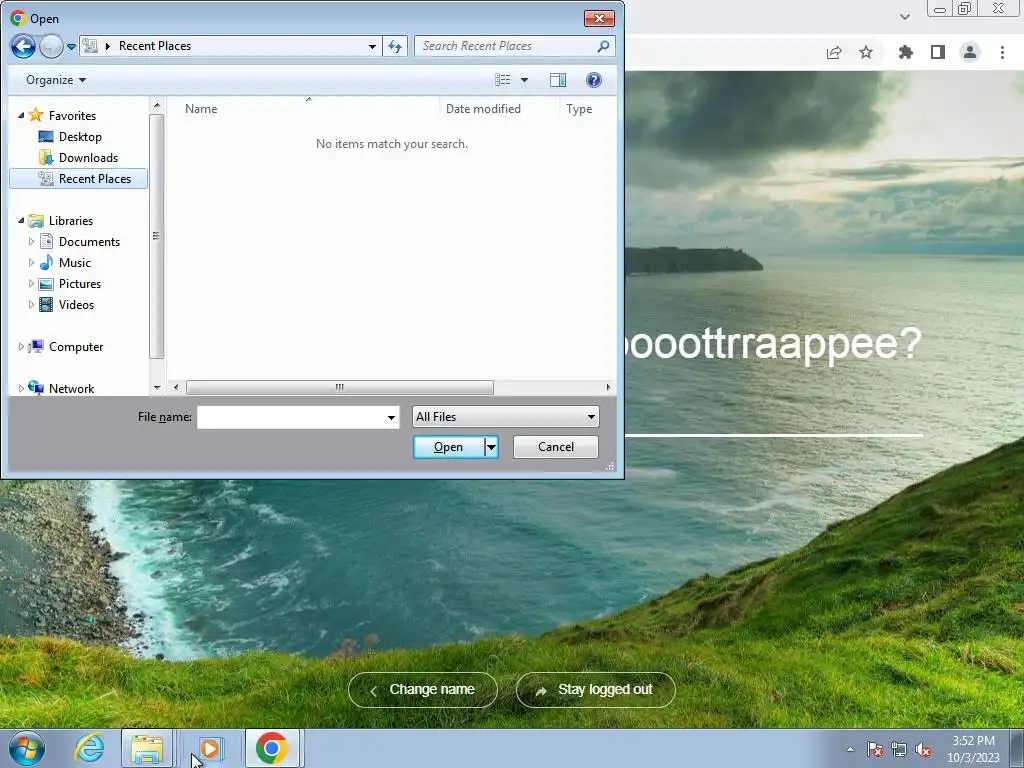The height and width of the screenshot is (768, 1024).
Task: Show the preview pane
Action: [x=558, y=80]
